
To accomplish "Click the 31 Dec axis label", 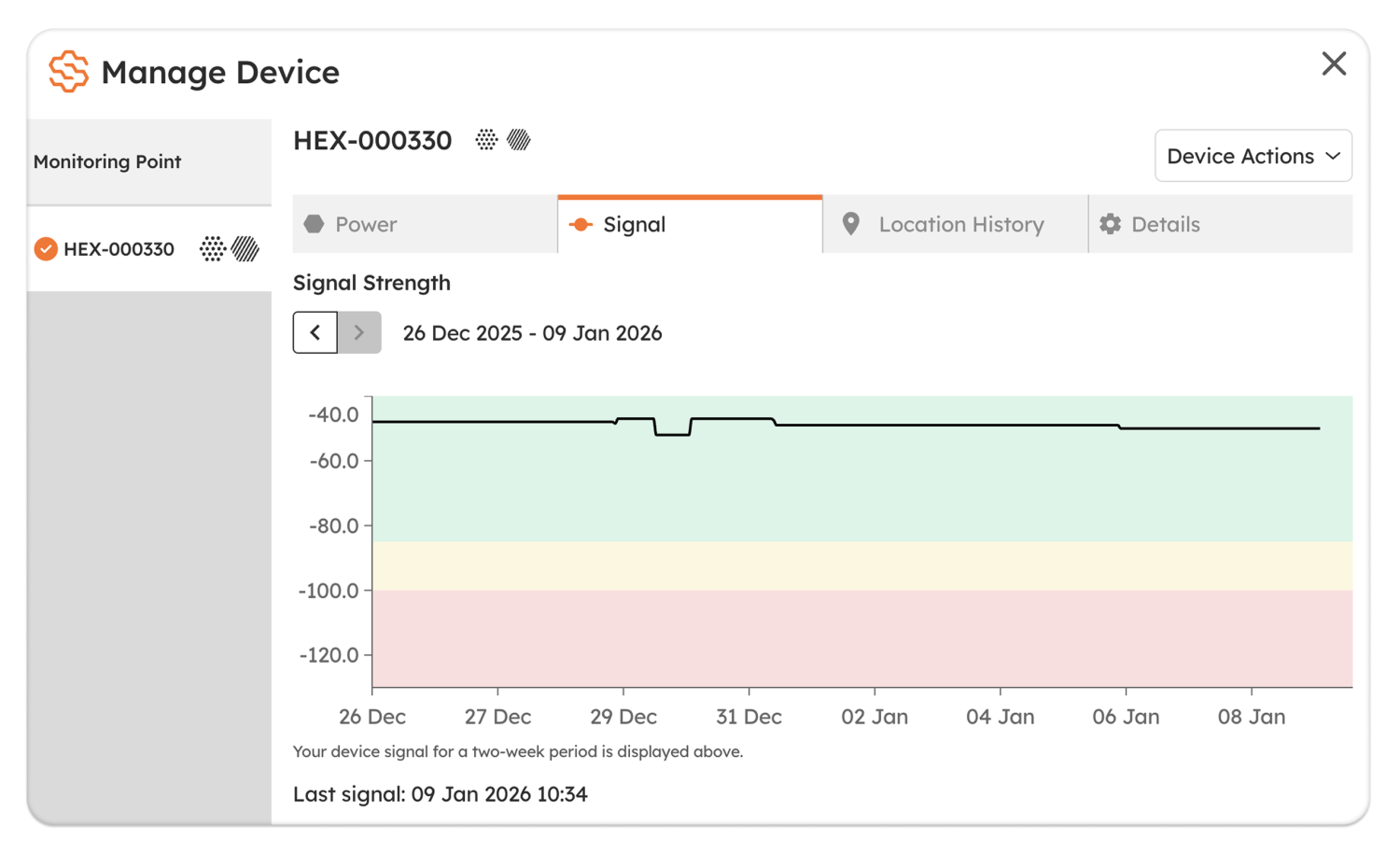I will click(x=749, y=717).
